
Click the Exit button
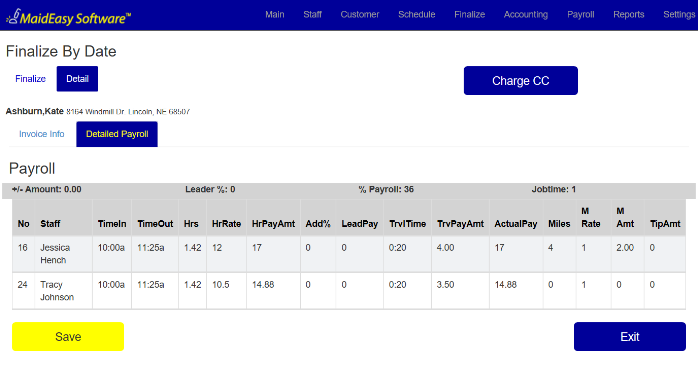click(x=630, y=337)
